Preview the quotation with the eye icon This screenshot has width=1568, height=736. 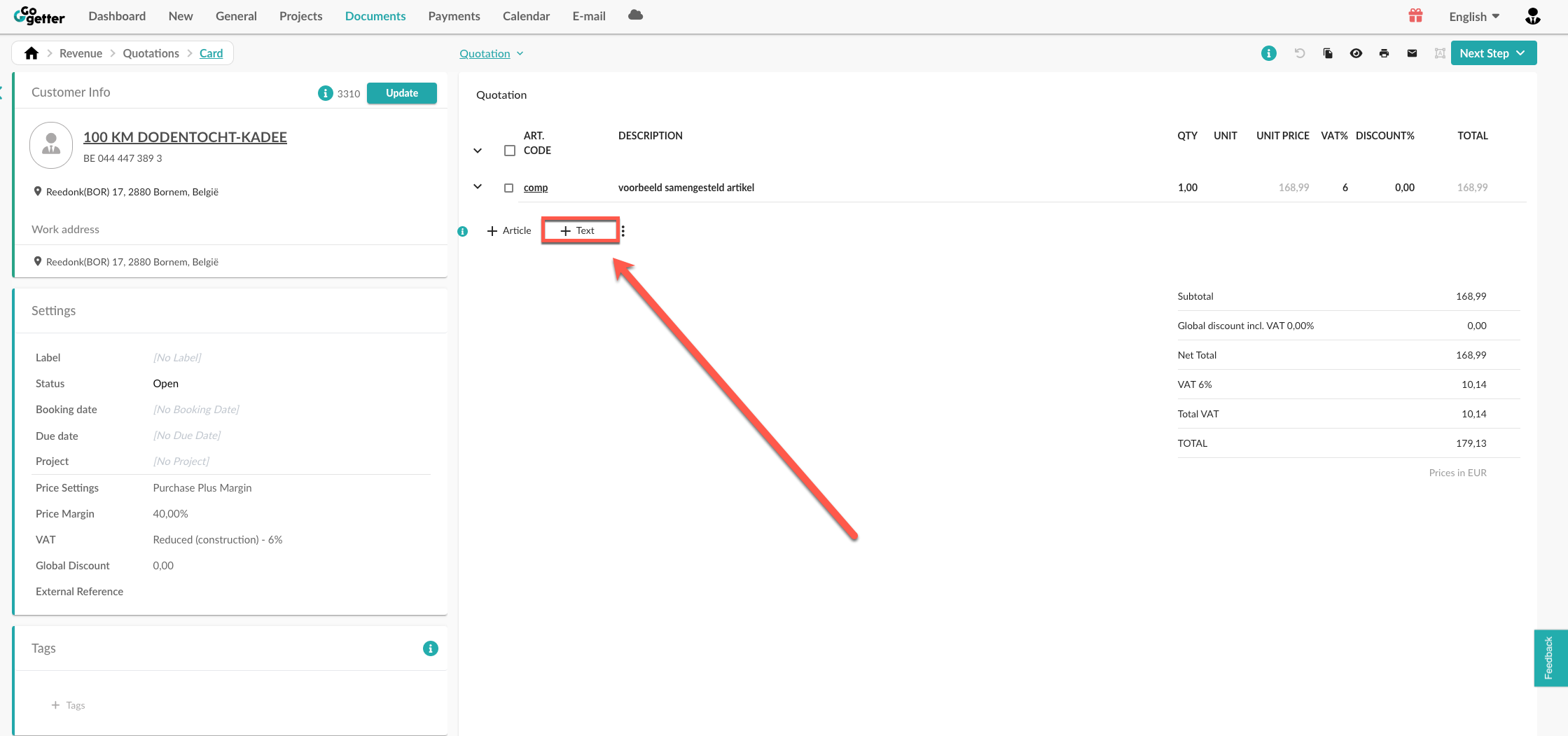[1356, 53]
